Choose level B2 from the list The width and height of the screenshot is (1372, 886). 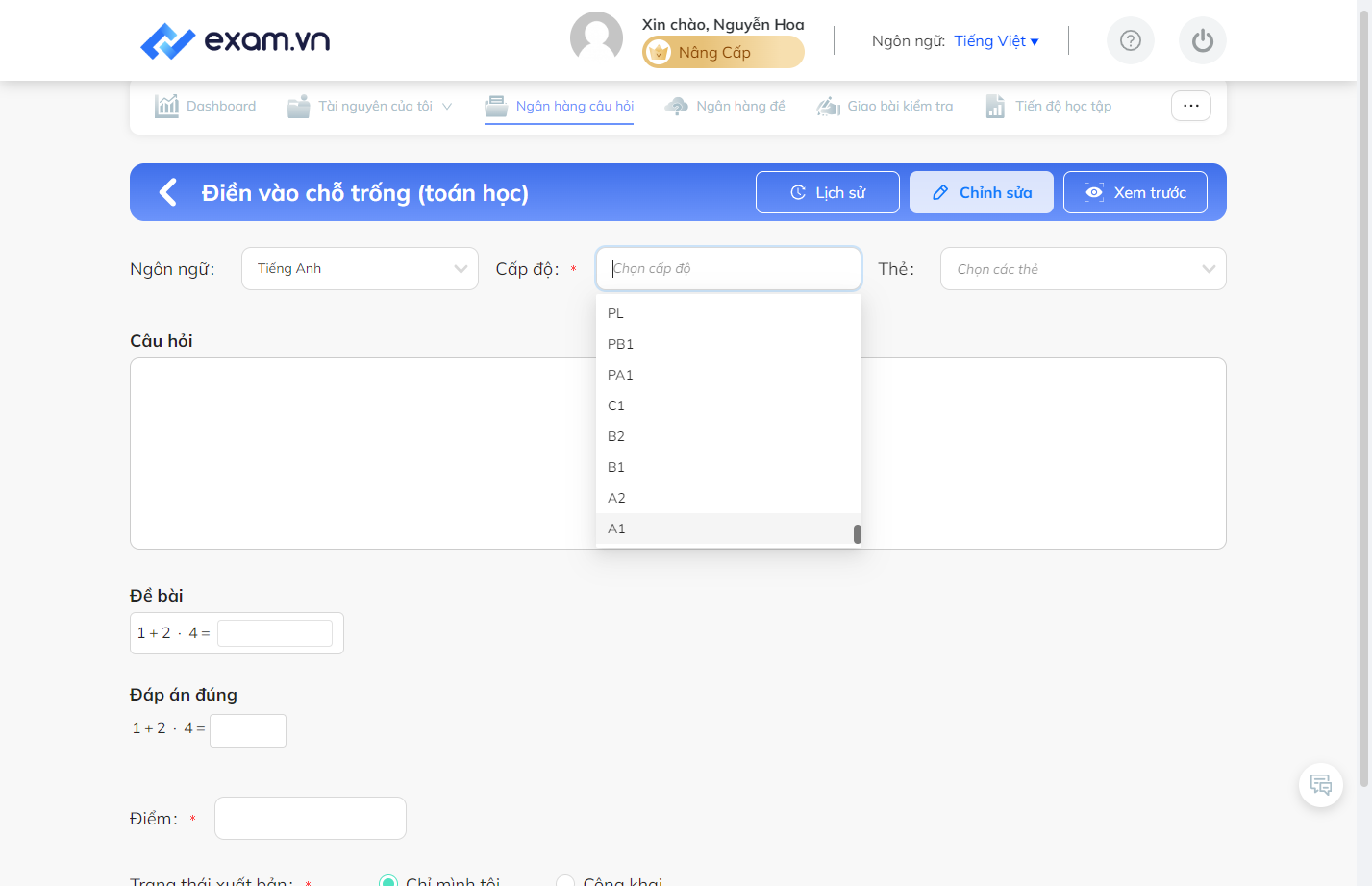click(729, 436)
